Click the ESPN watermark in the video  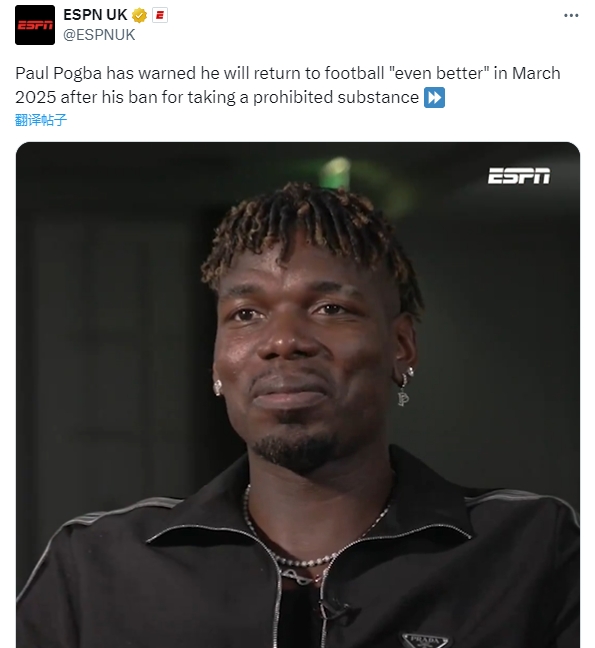(519, 176)
